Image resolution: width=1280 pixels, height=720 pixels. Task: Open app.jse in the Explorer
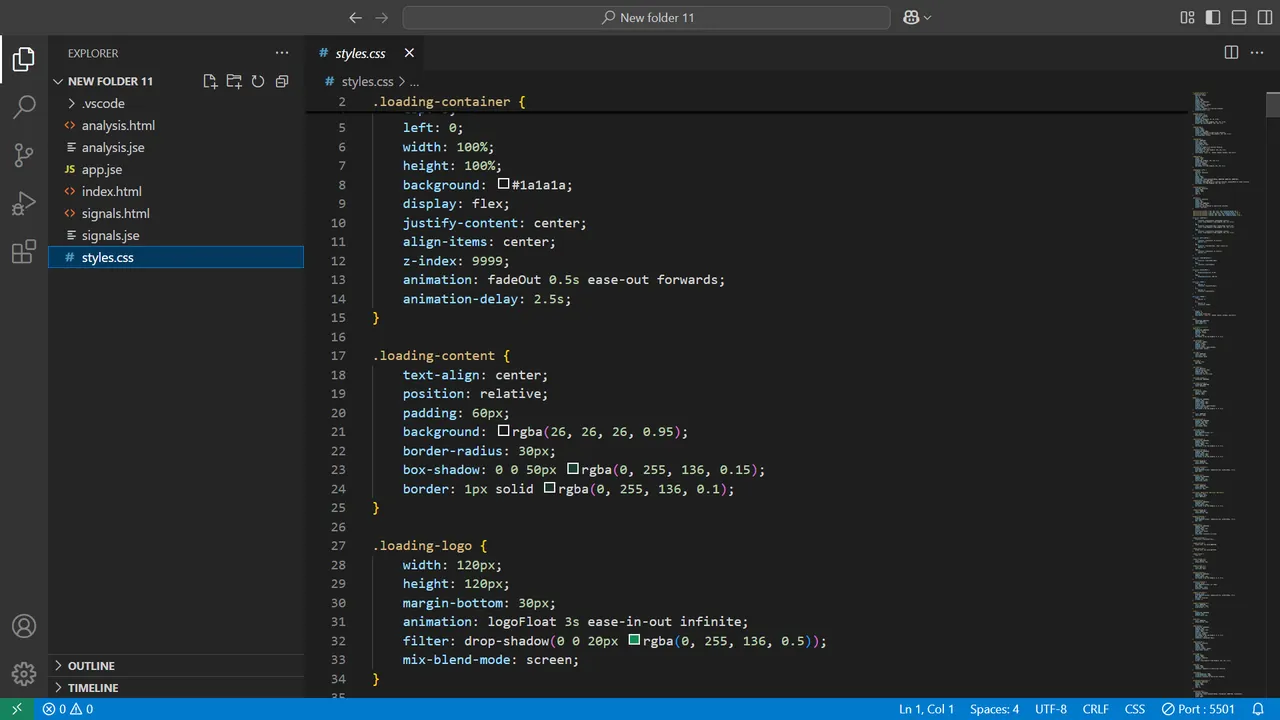click(x=176, y=169)
